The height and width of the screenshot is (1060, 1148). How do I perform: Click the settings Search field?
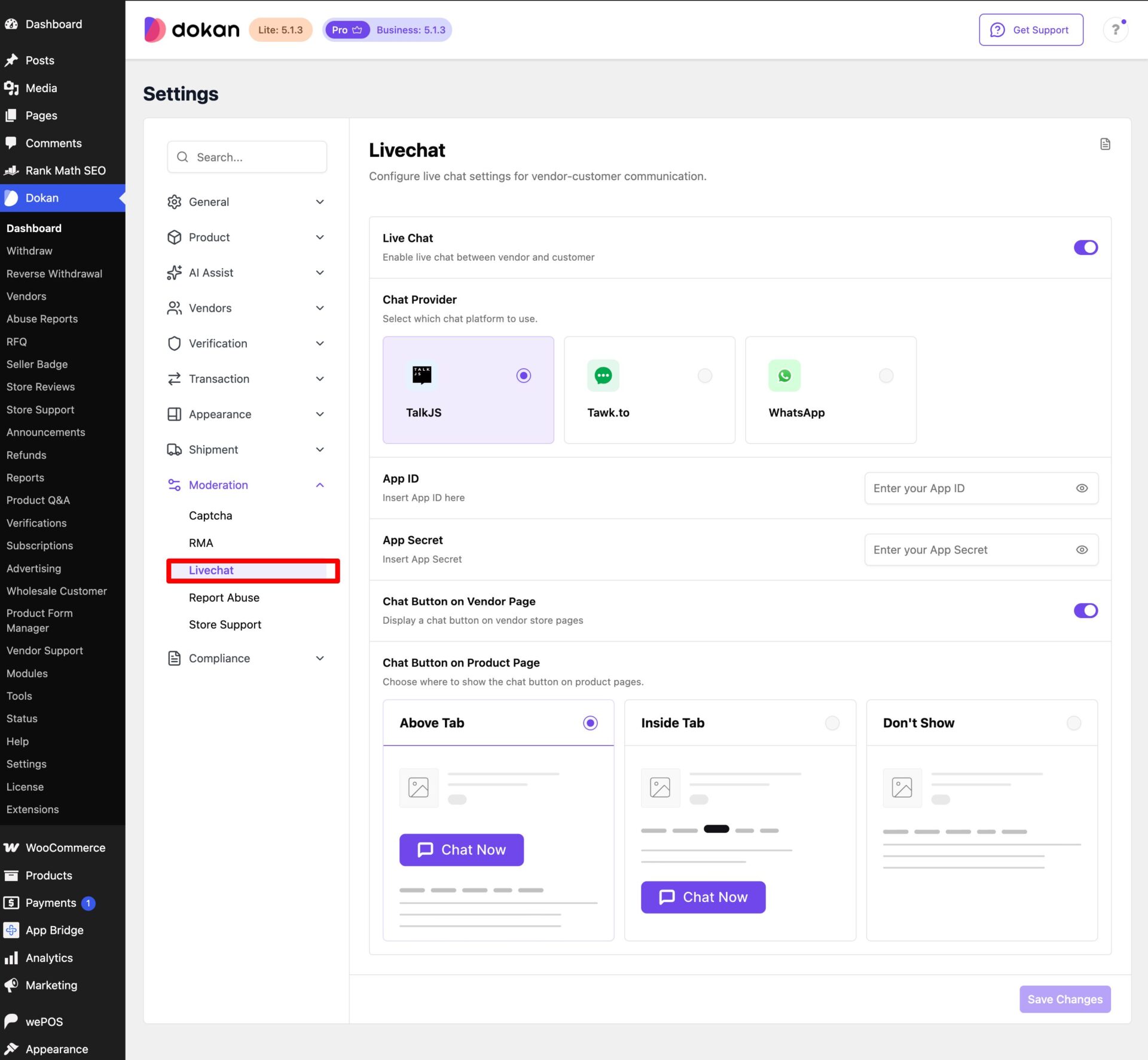point(247,157)
